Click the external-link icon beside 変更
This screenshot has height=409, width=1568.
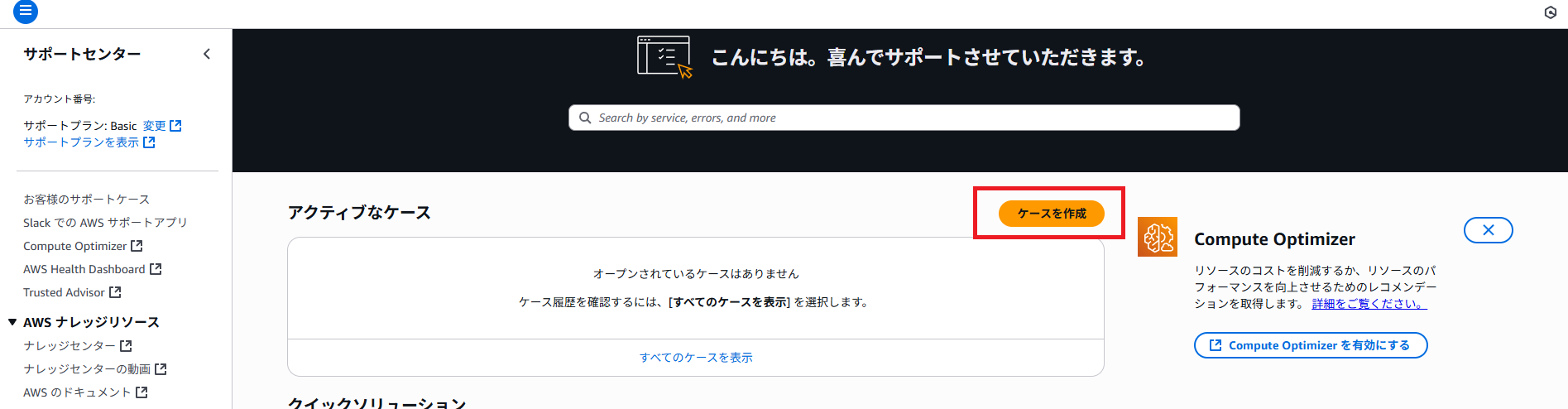(175, 126)
